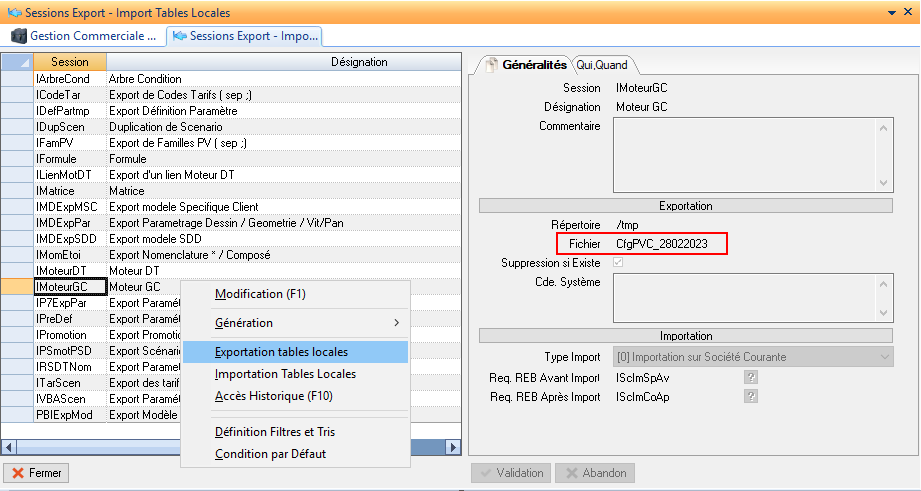Open the Type Import dropdown
Viewport: 921px width, 491px height.
tap(884, 357)
